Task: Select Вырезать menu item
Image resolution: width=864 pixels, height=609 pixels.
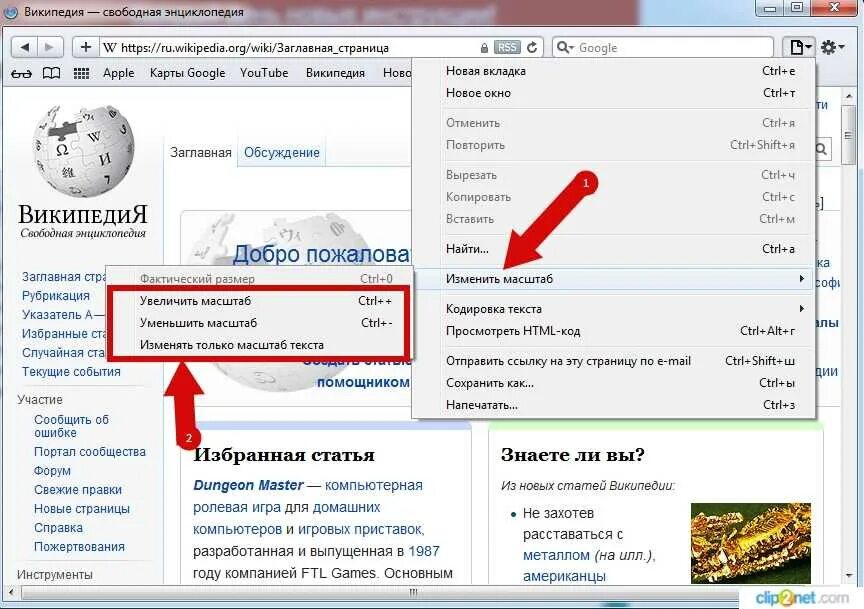Action: coord(614,175)
